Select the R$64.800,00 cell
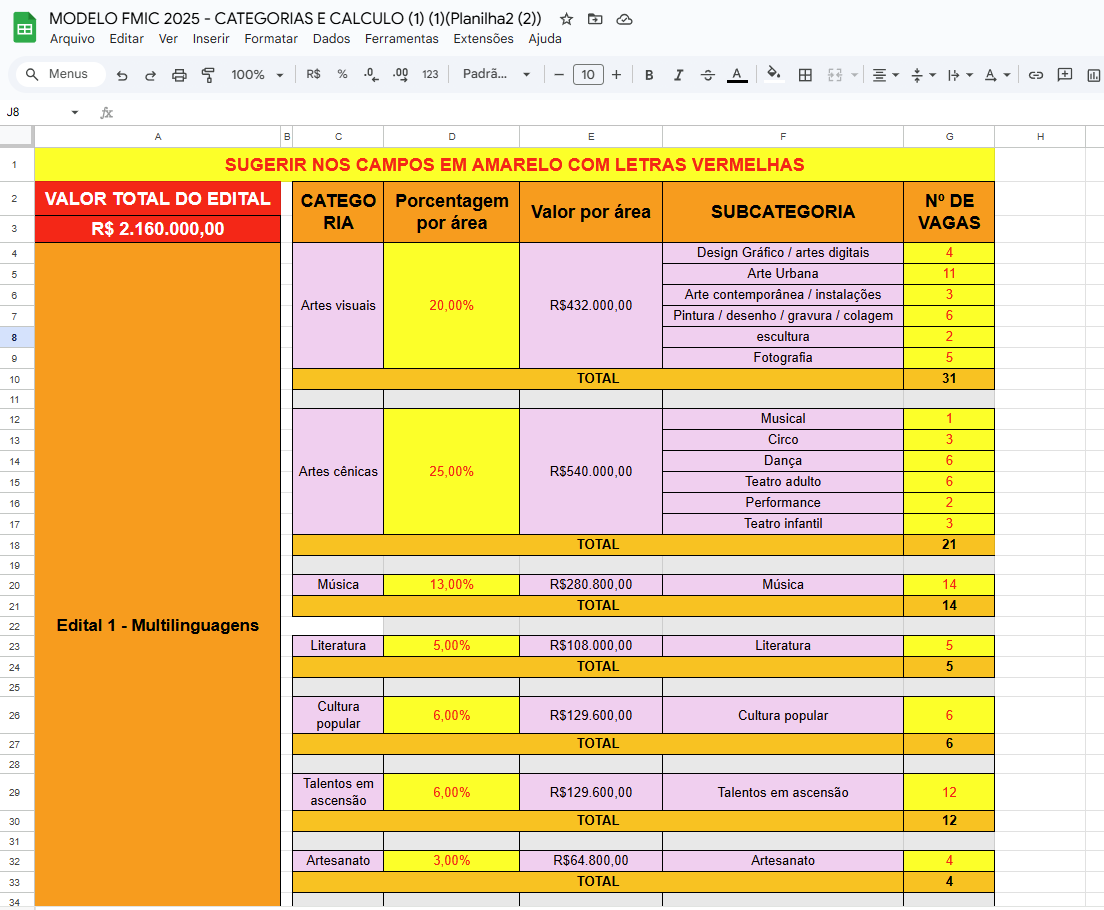This screenshot has width=1104, height=910. 591,861
